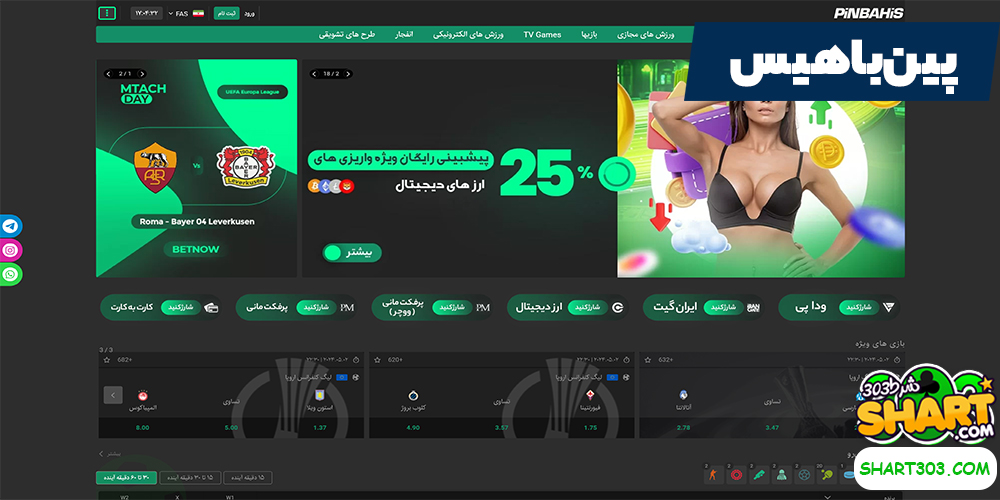1000x500 pixels.
Task: Select the 30 to 60 minutes filter
Action: 126,478
